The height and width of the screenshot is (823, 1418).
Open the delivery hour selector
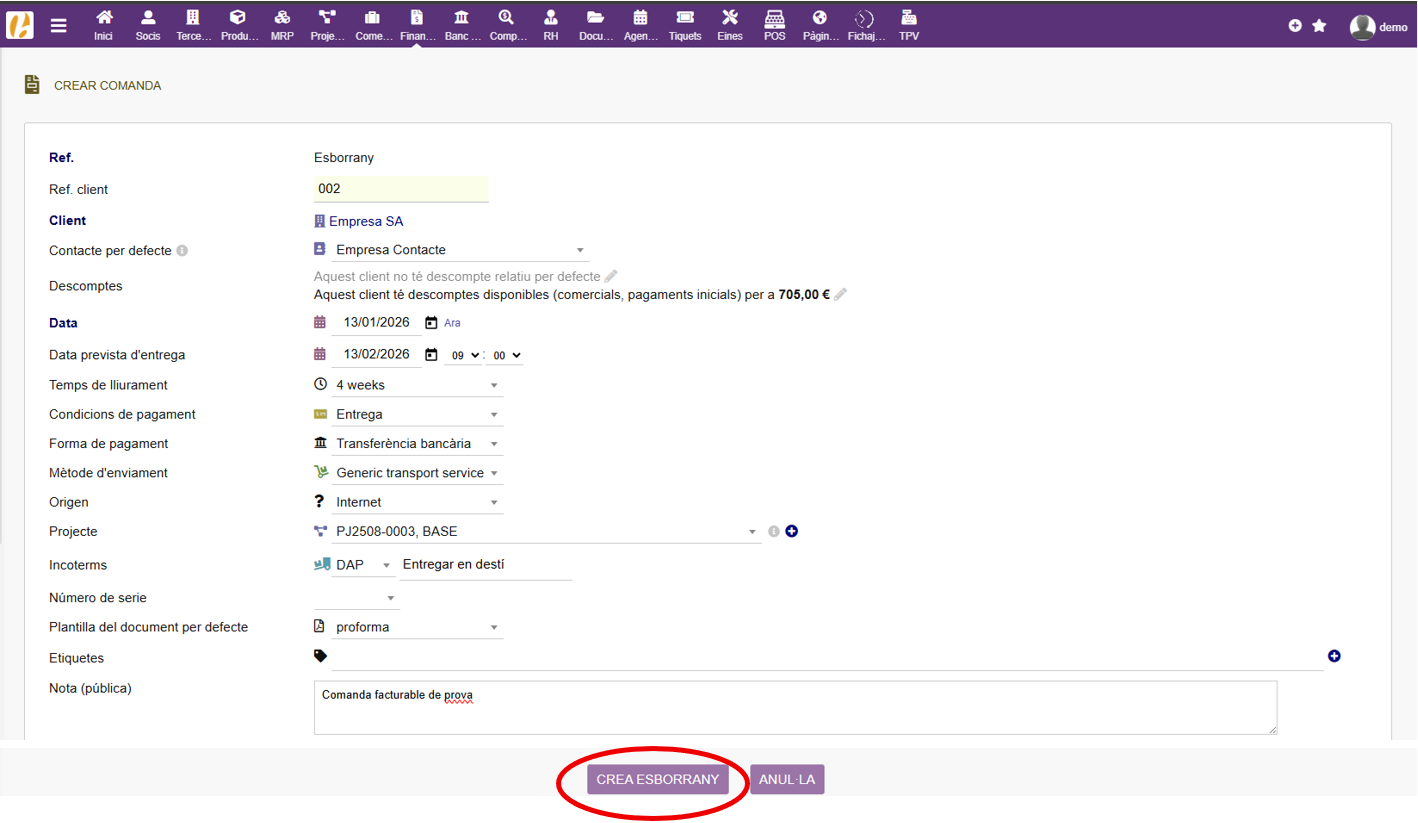tap(462, 355)
